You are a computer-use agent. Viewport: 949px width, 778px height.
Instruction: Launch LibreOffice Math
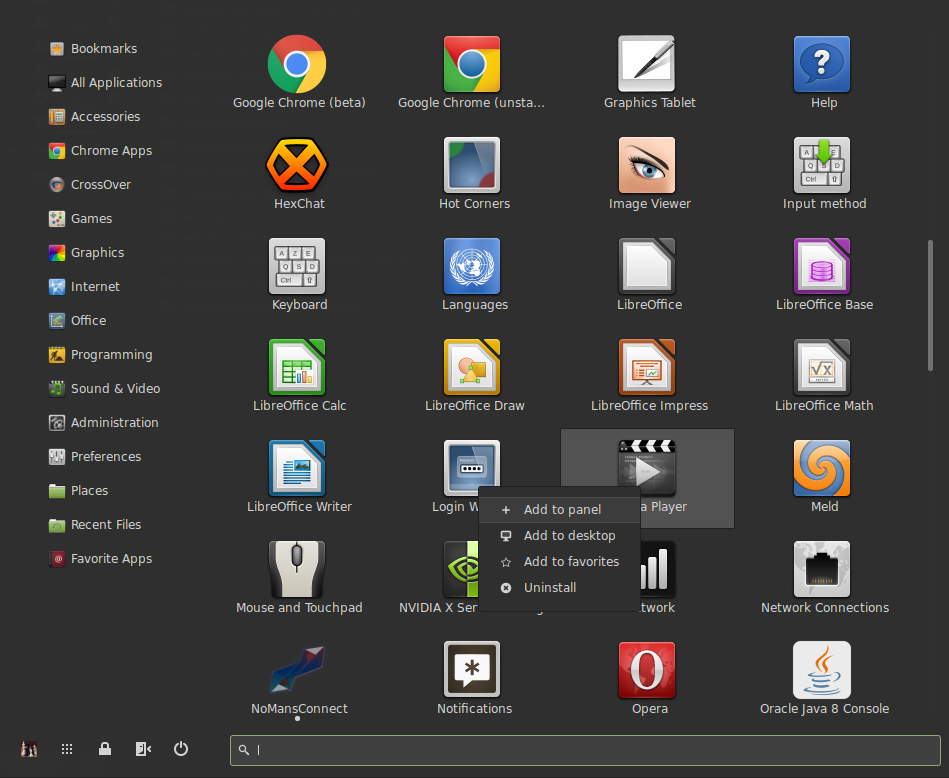point(822,375)
